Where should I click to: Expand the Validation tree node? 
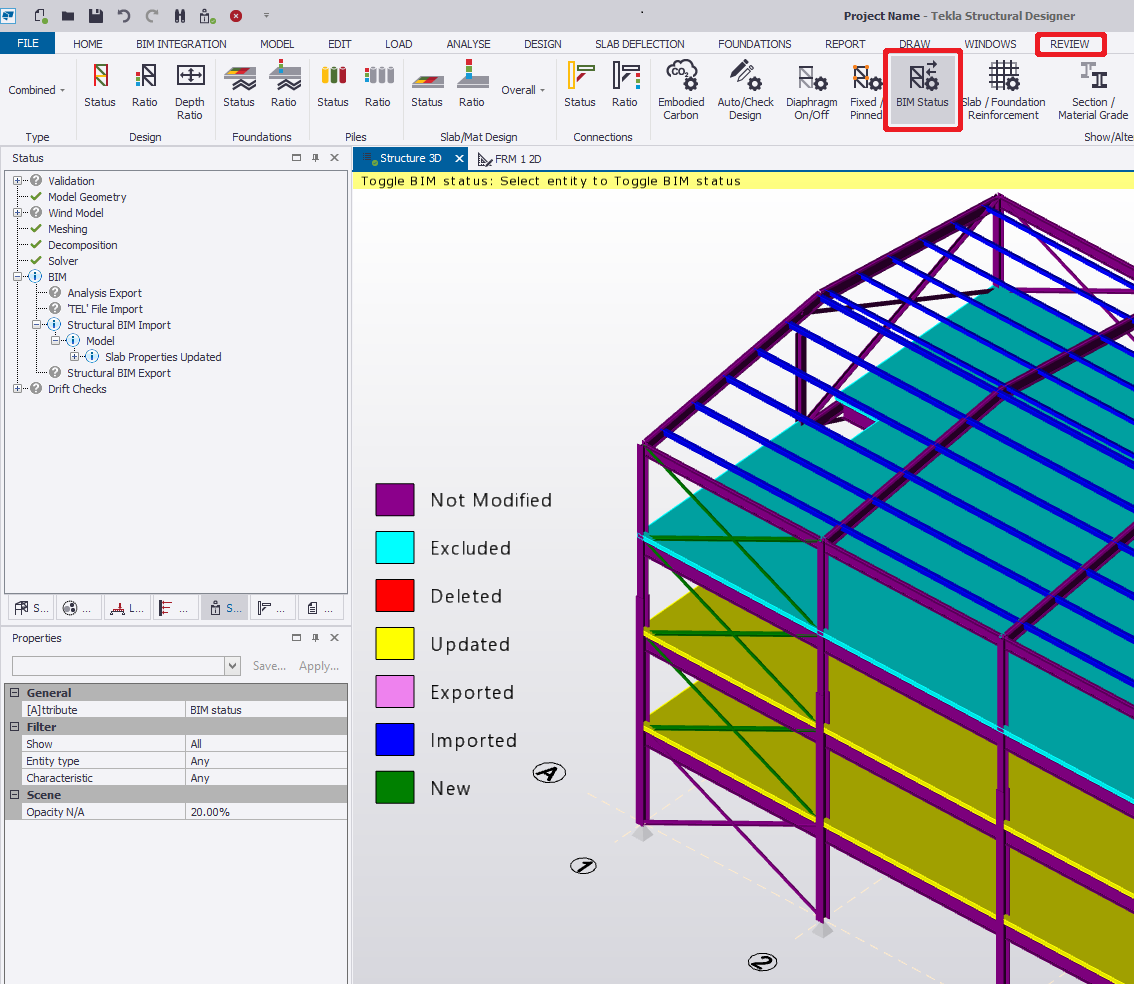[18, 181]
